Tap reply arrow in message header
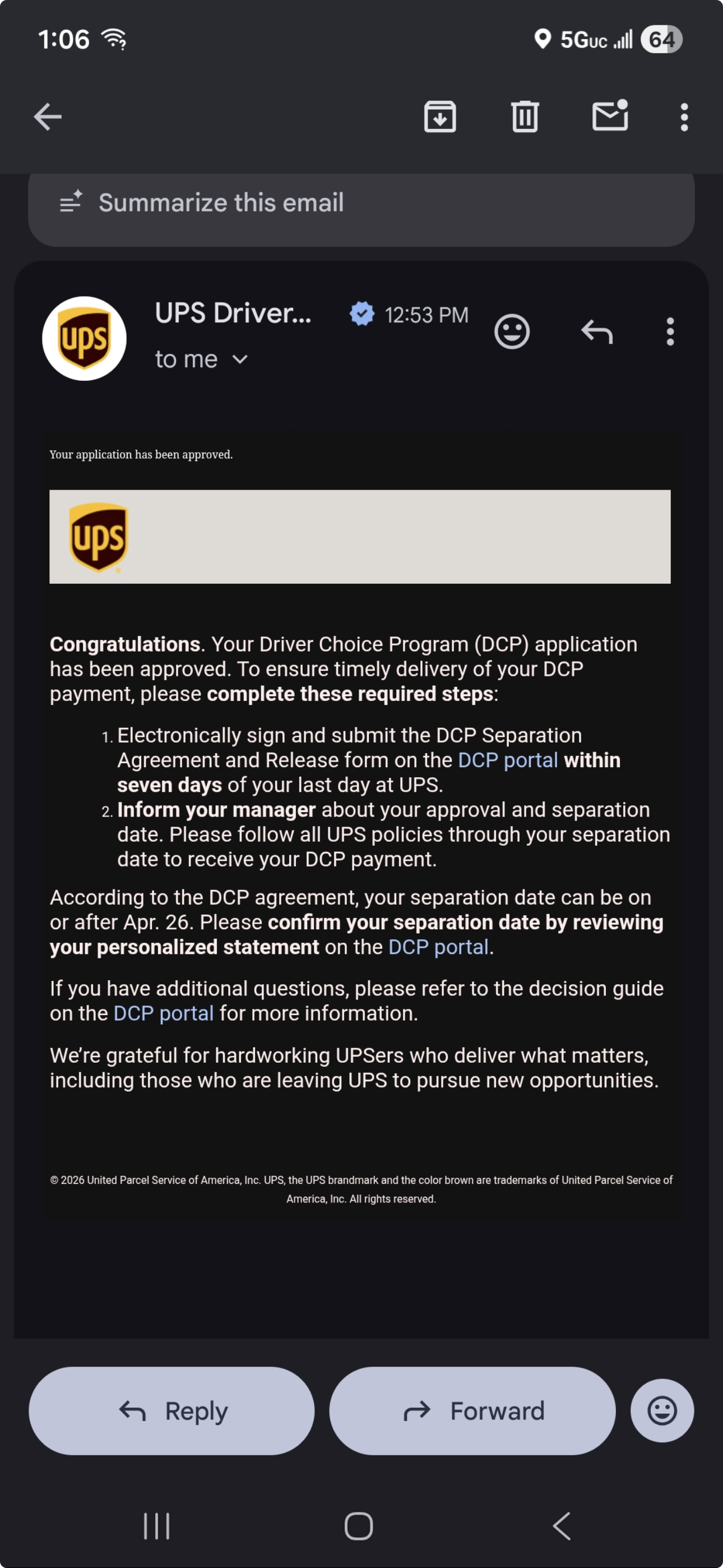The image size is (723, 1568). (596, 332)
